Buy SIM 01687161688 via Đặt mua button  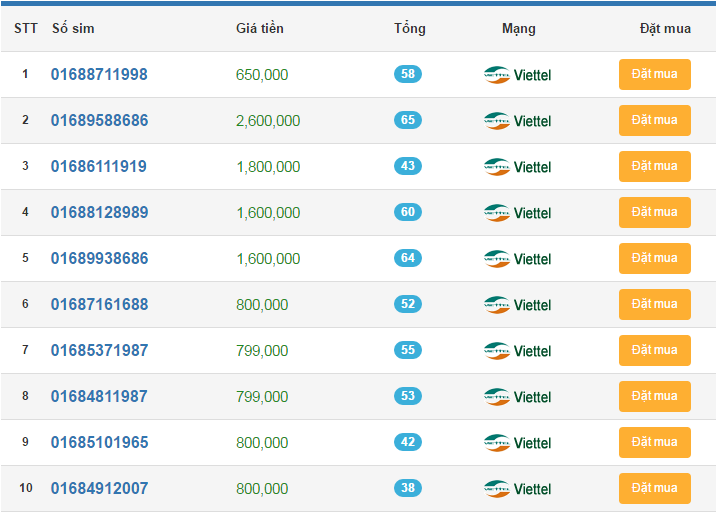pyautogui.click(x=654, y=304)
